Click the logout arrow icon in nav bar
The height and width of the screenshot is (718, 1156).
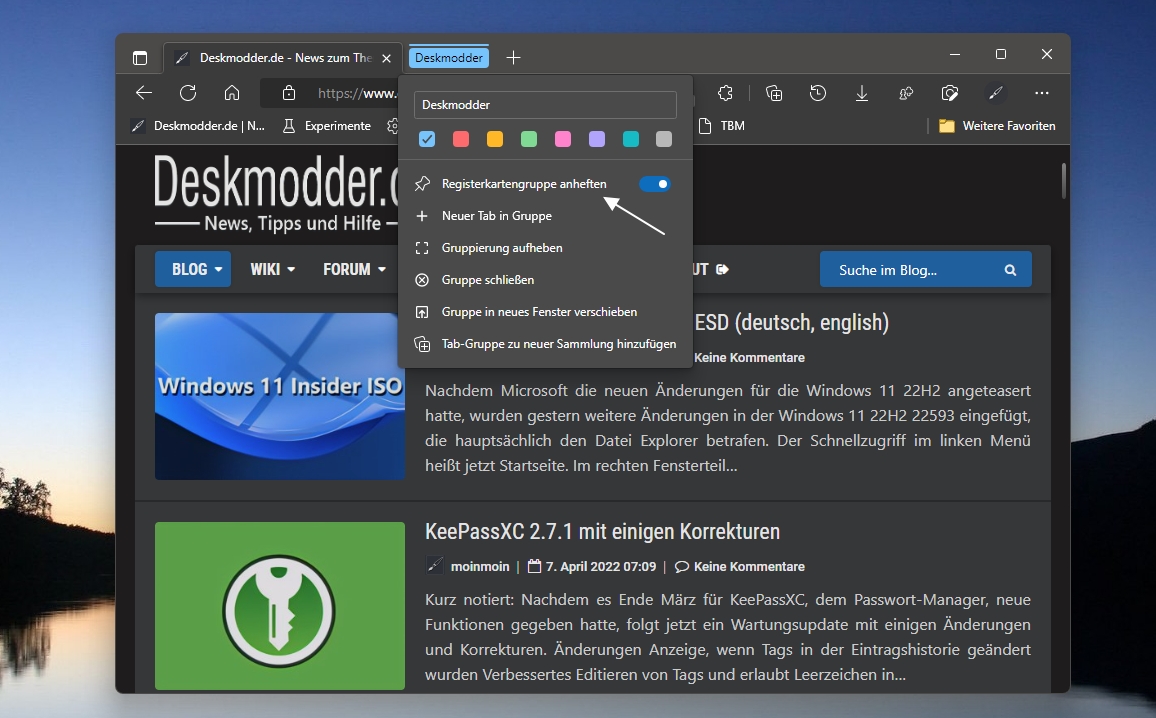tap(722, 269)
